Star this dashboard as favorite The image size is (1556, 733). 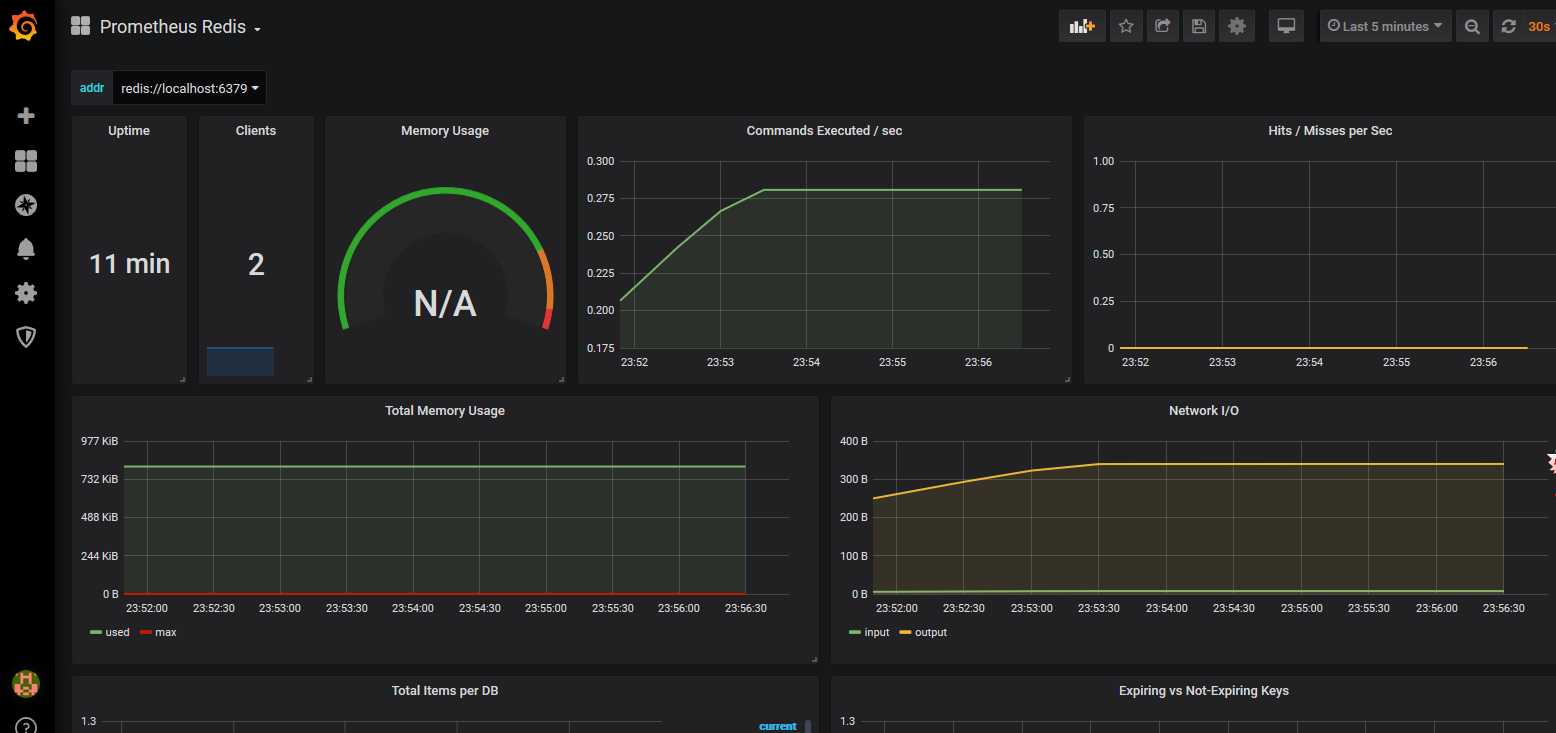(1126, 27)
